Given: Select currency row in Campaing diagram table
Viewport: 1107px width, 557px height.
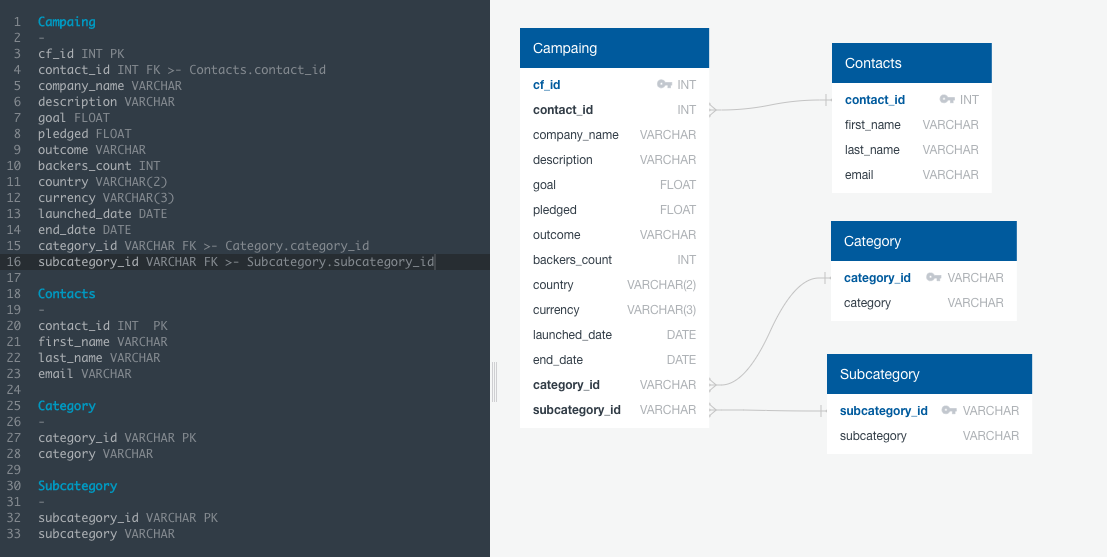Looking at the screenshot, I should (x=614, y=310).
